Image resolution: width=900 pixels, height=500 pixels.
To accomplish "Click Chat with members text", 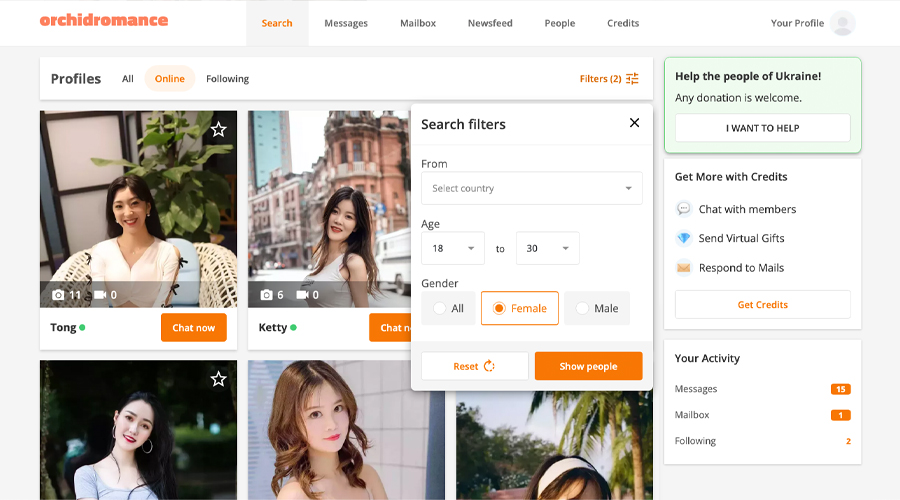I will pos(747,209).
